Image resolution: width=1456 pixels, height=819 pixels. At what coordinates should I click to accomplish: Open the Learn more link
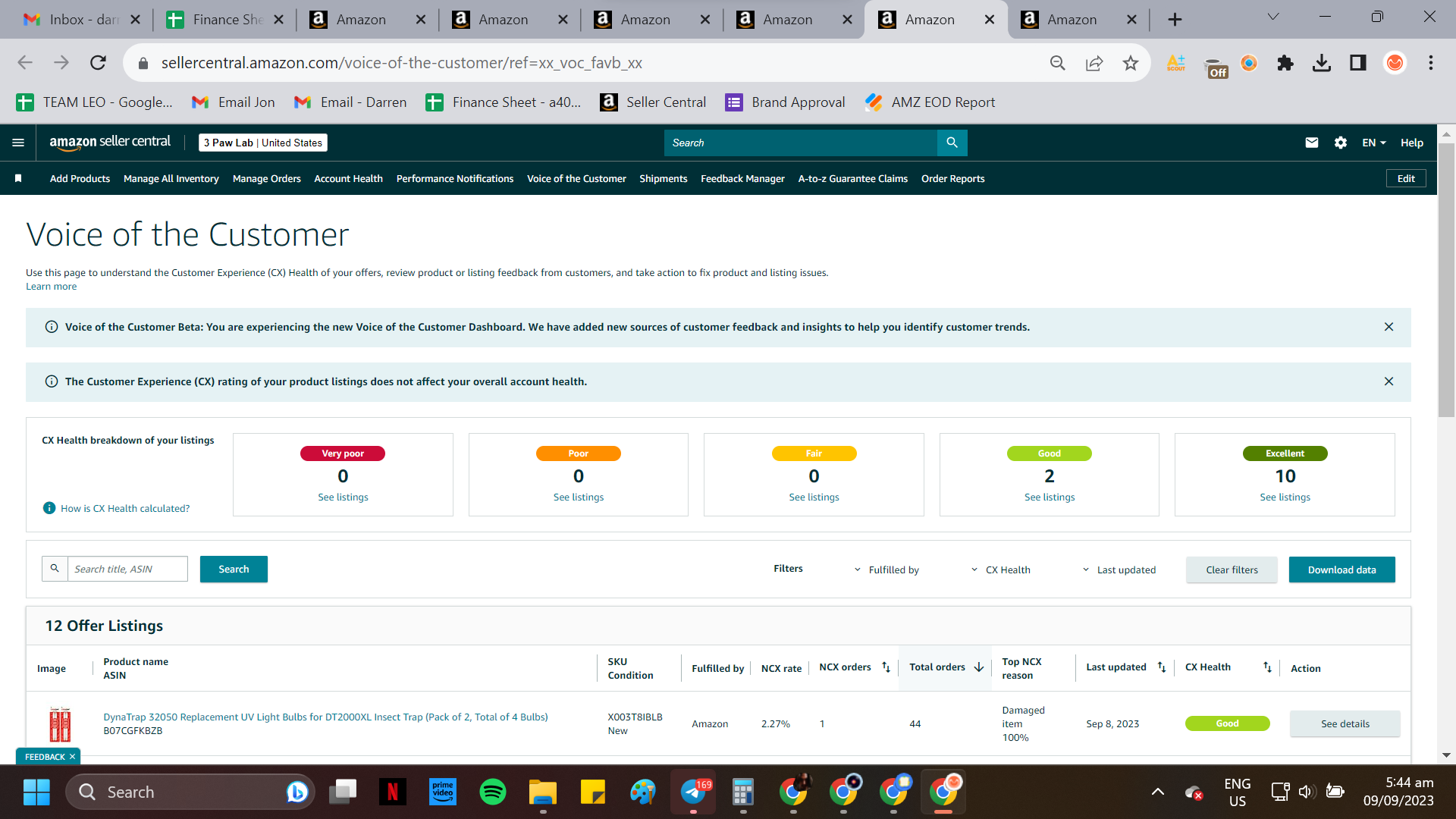51,287
